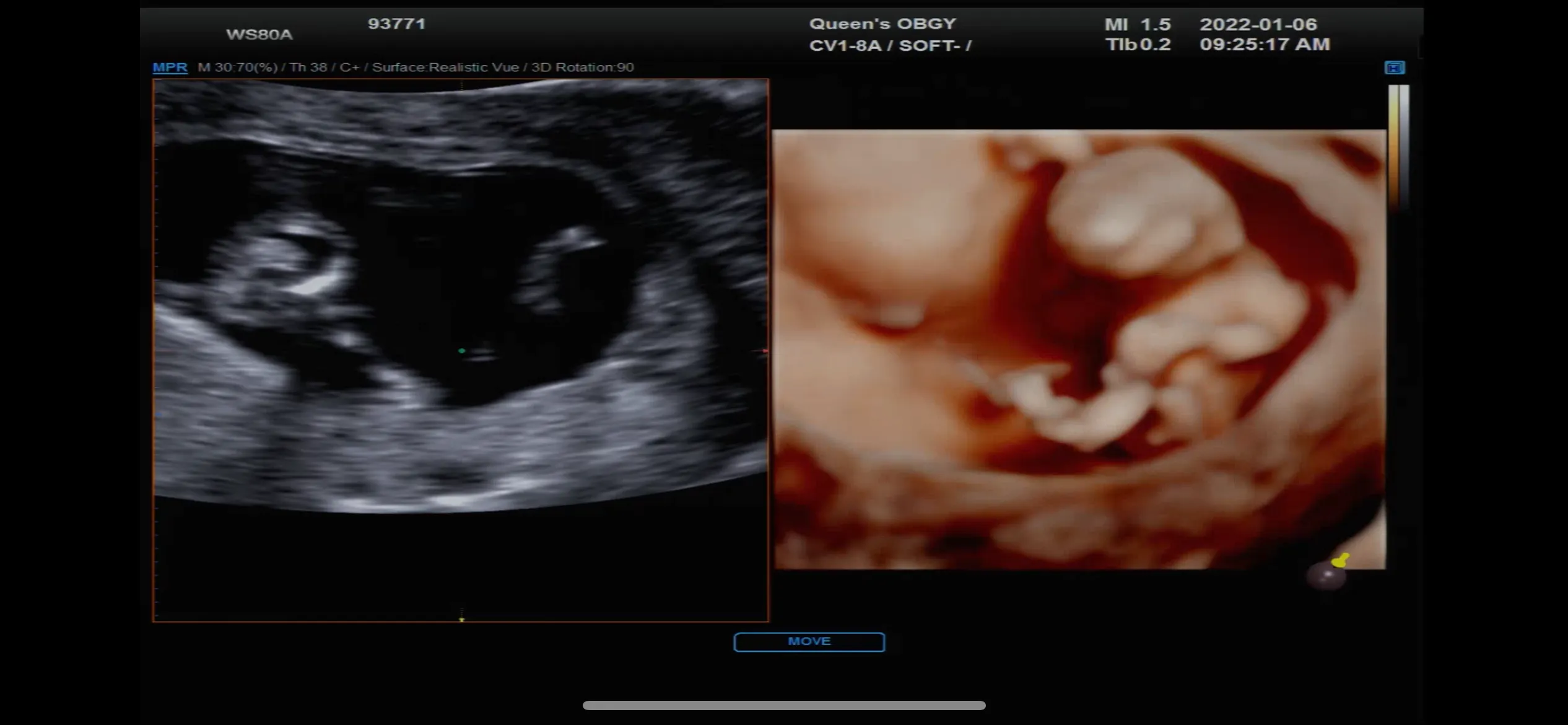Click the patient ID 93771 text

pyautogui.click(x=396, y=24)
